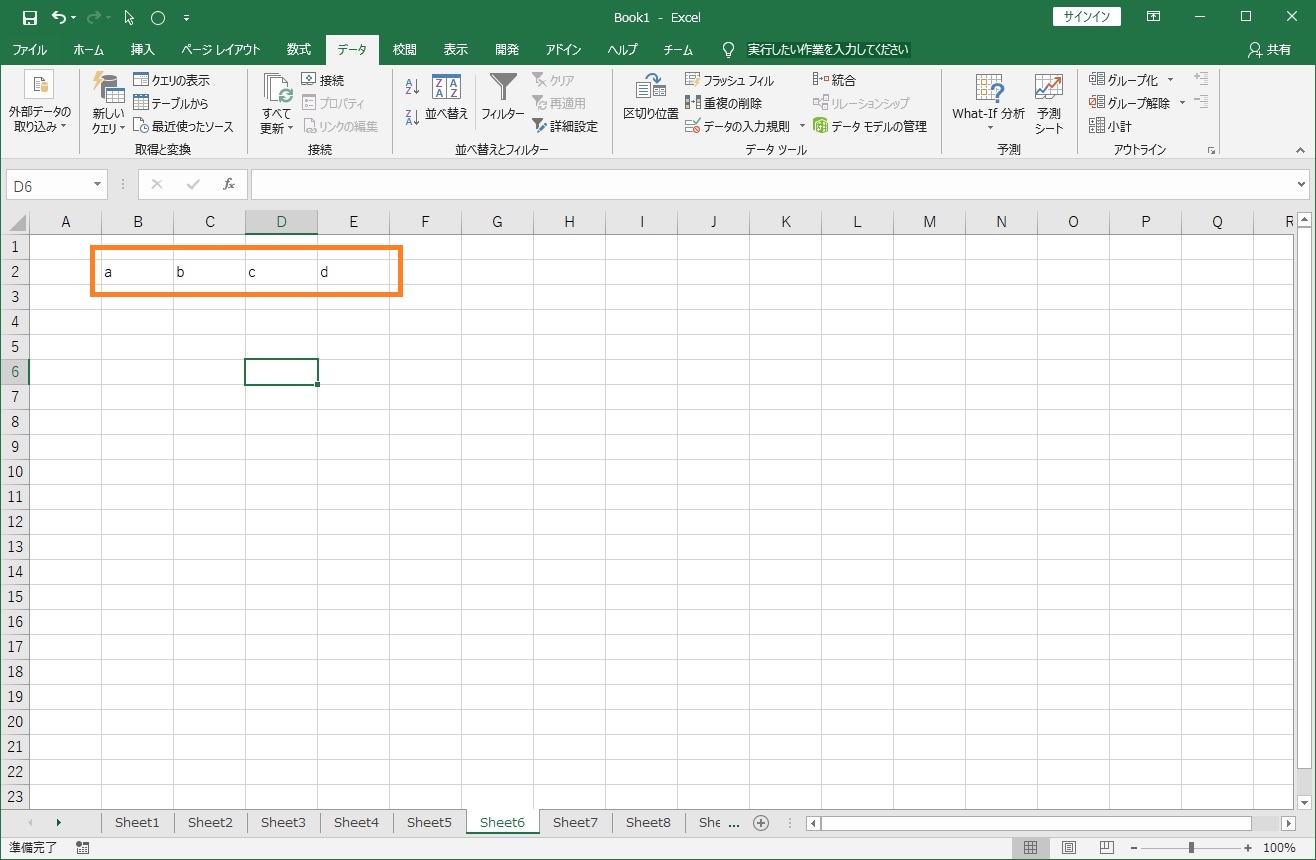Screen dimensions: 1316x860
Task: Click the ribbon display options icon
Action: point(1154,17)
